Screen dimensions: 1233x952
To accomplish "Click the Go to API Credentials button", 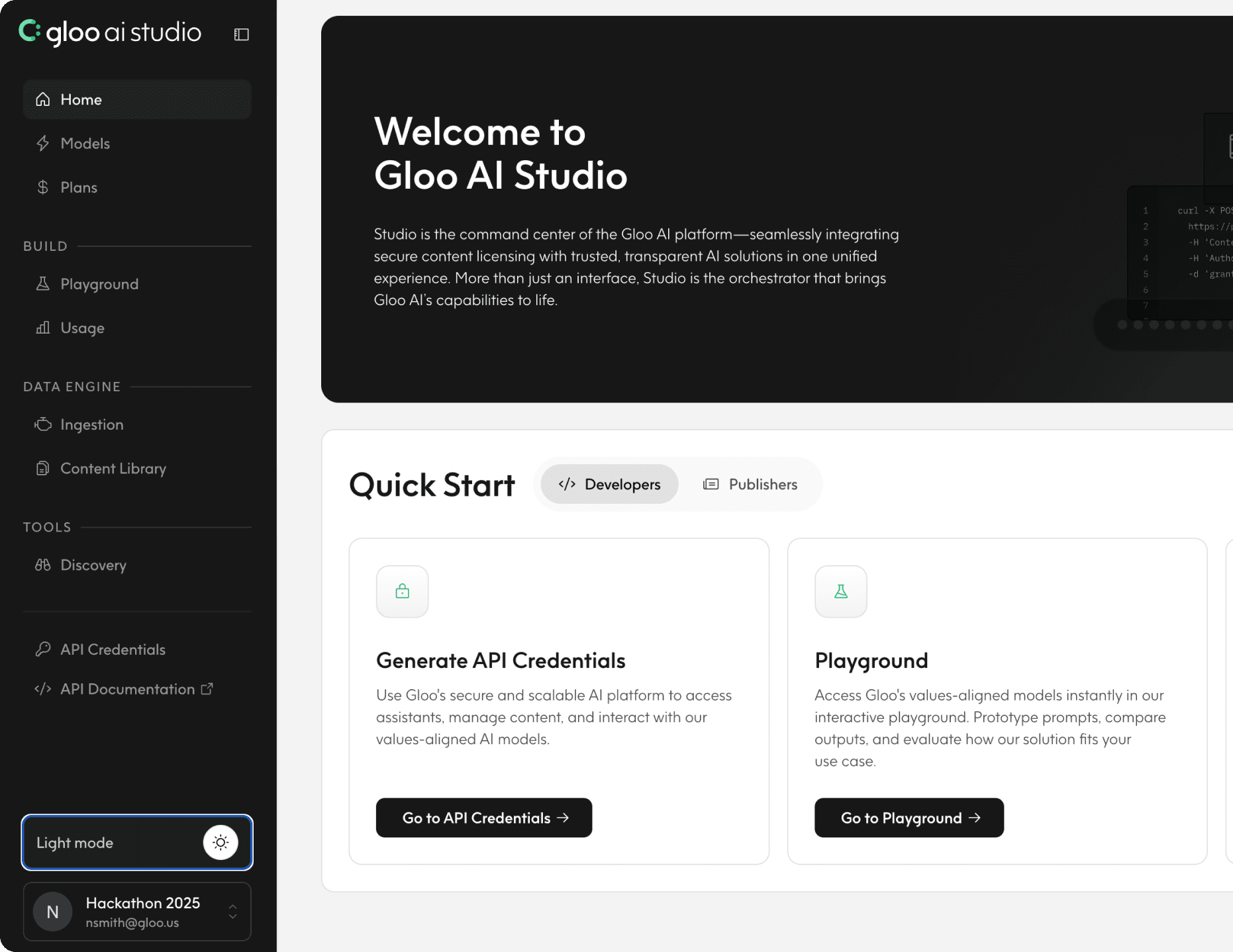I will 484,818.
